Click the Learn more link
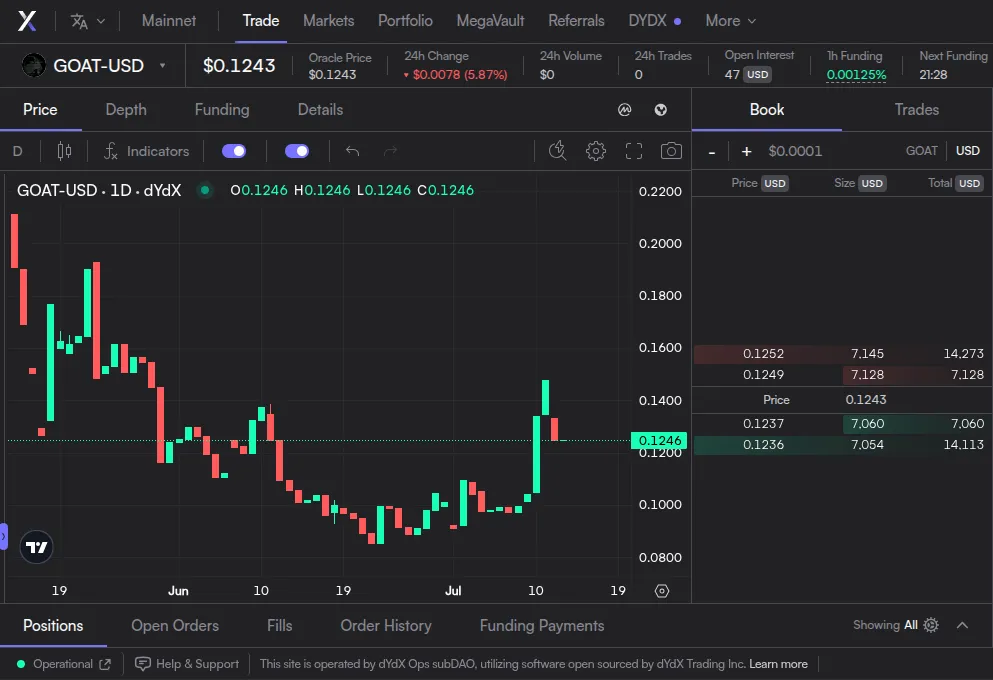The width and height of the screenshot is (993, 680). 778,664
